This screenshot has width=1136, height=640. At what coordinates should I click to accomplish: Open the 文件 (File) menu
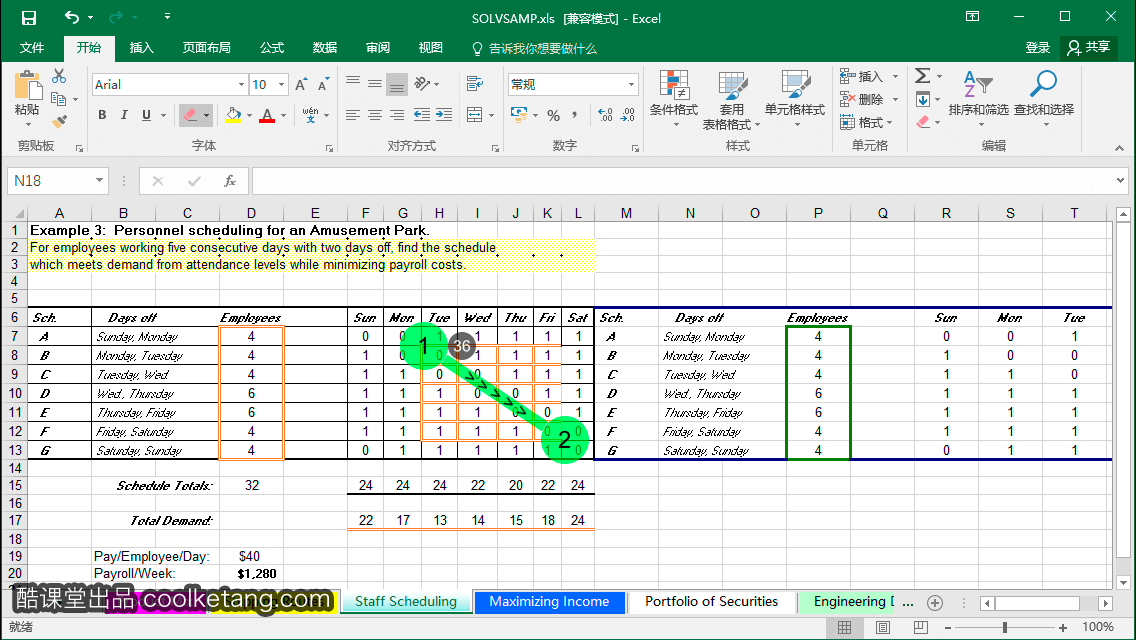pos(32,48)
